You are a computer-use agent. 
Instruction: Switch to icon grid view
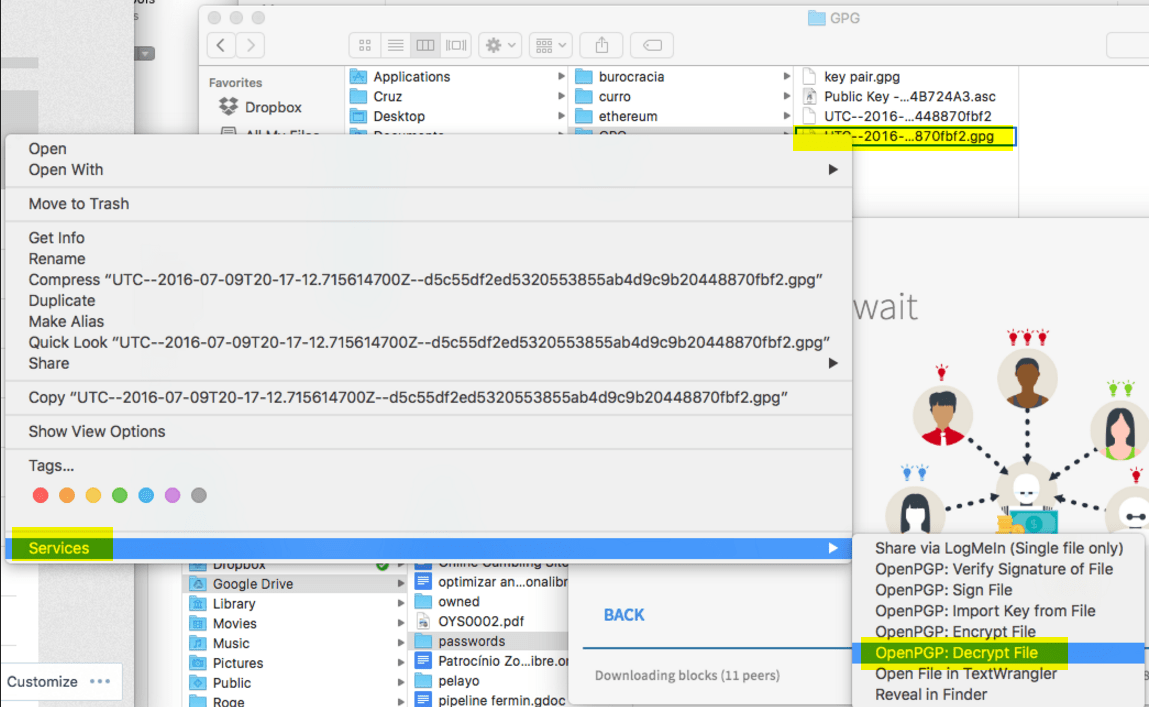point(365,45)
